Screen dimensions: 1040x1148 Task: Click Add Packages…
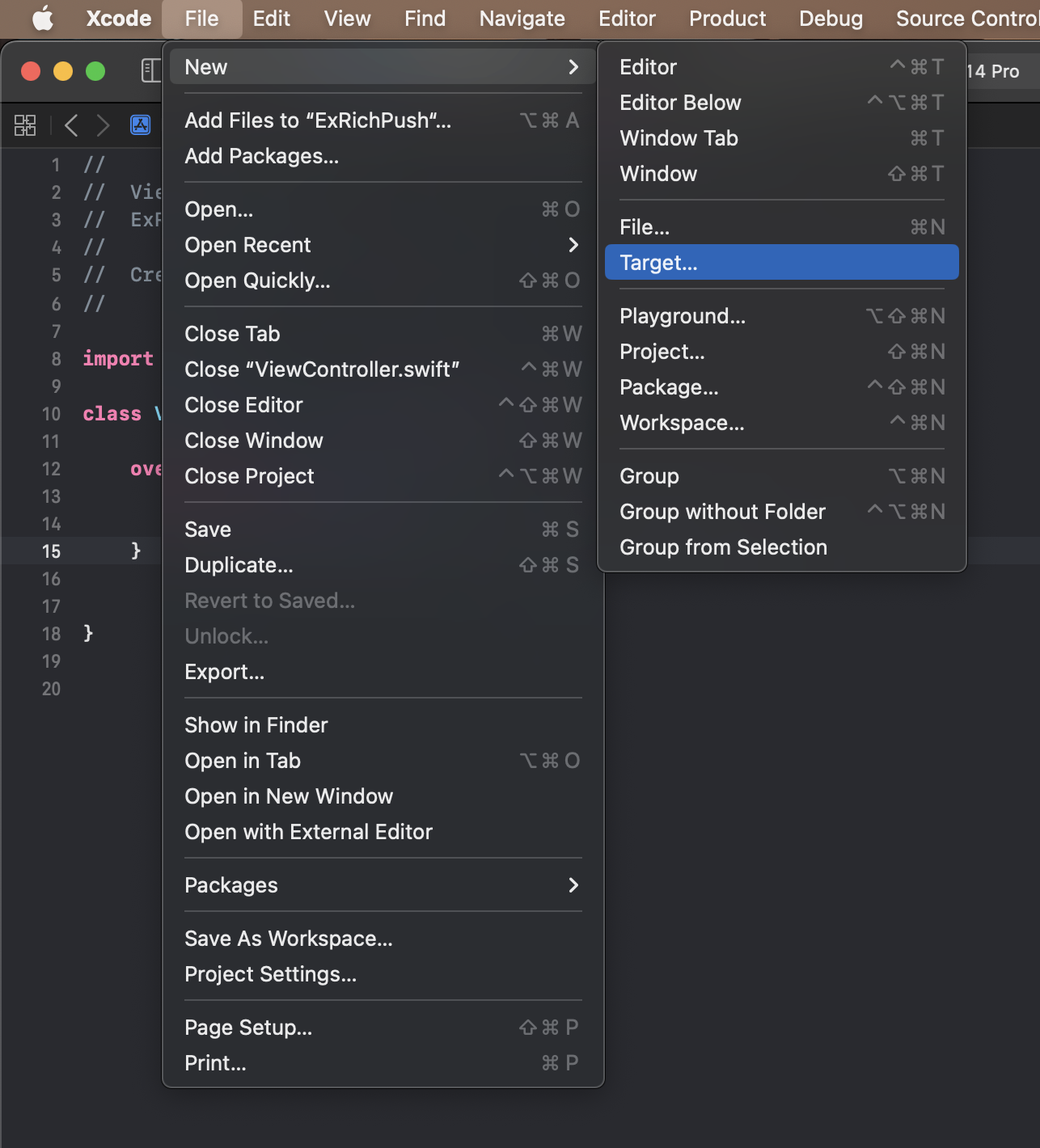click(x=383, y=156)
